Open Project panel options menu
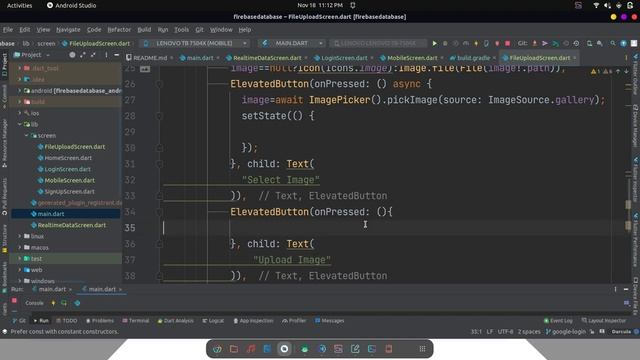640x360 pixels. [106, 55]
